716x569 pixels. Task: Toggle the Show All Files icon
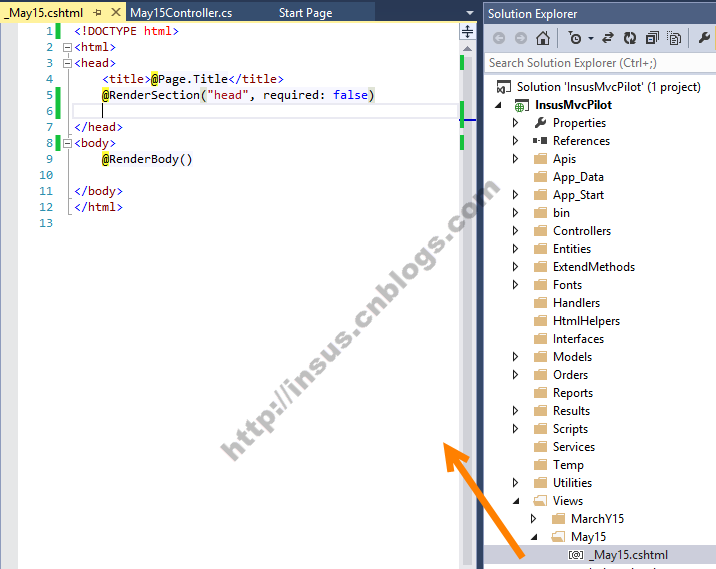(674, 38)
